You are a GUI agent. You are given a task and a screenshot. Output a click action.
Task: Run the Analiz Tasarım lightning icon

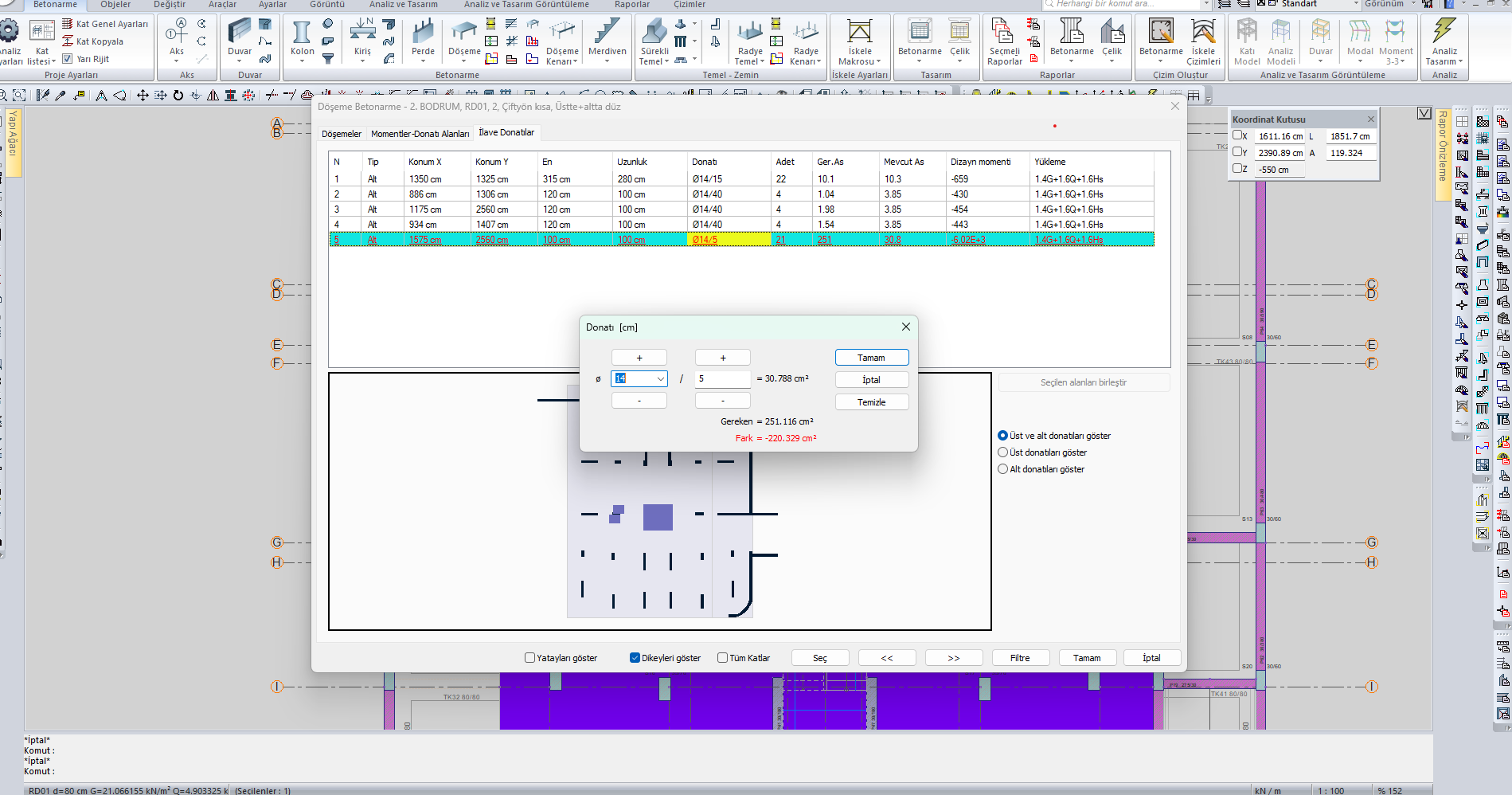click(x=1444, y=32)
